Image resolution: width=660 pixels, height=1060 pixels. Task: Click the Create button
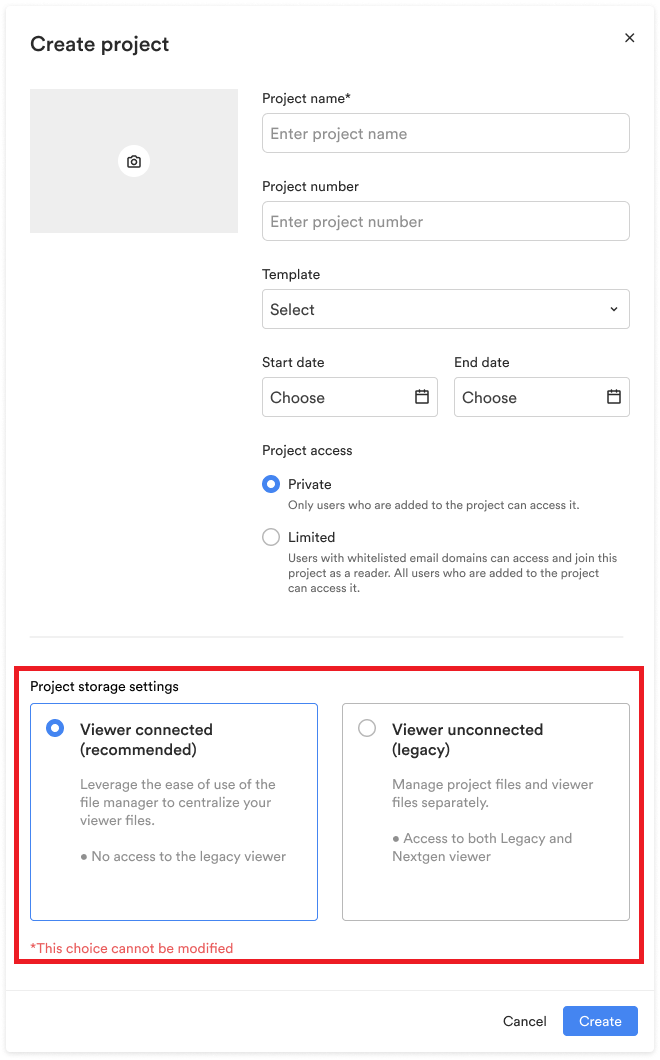600,1021
